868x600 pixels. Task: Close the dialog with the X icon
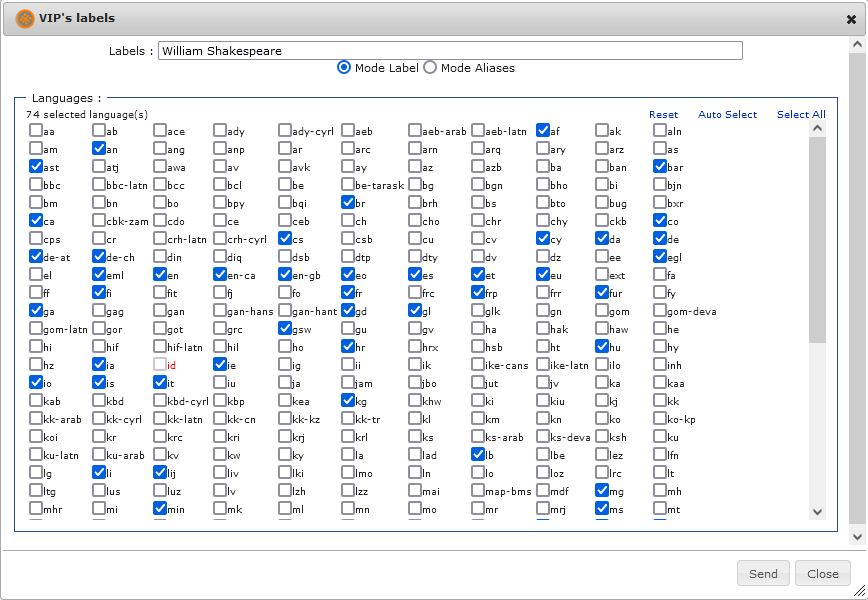(x=851, y=19)
